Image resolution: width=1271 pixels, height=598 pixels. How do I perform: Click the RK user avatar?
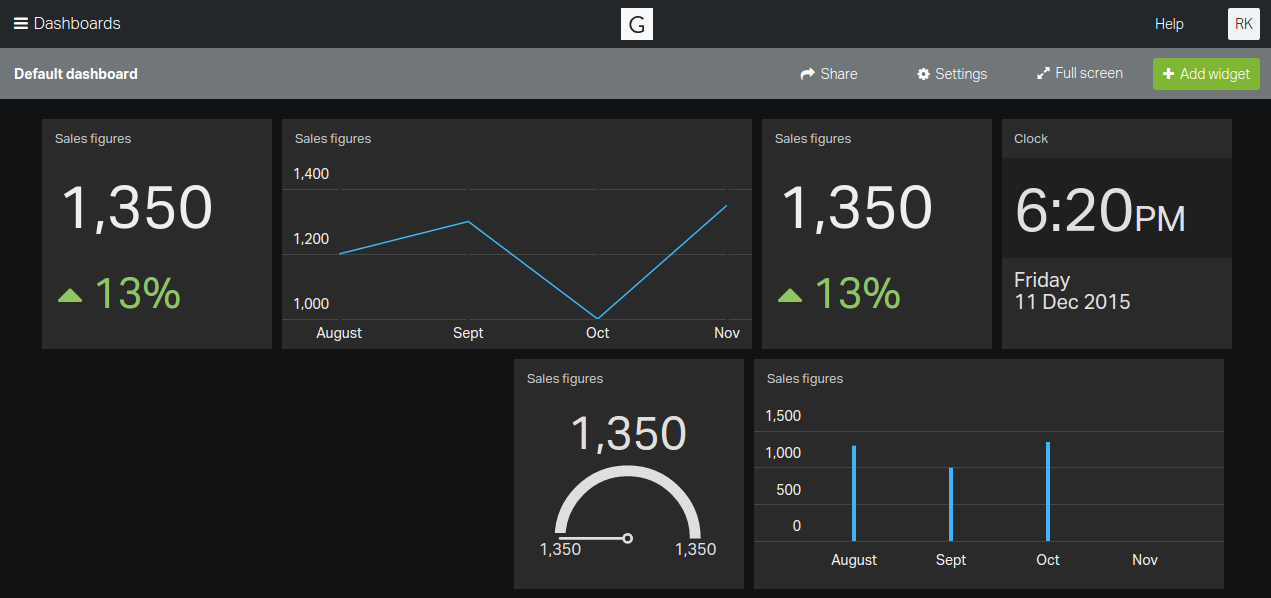pos(1243,23)
